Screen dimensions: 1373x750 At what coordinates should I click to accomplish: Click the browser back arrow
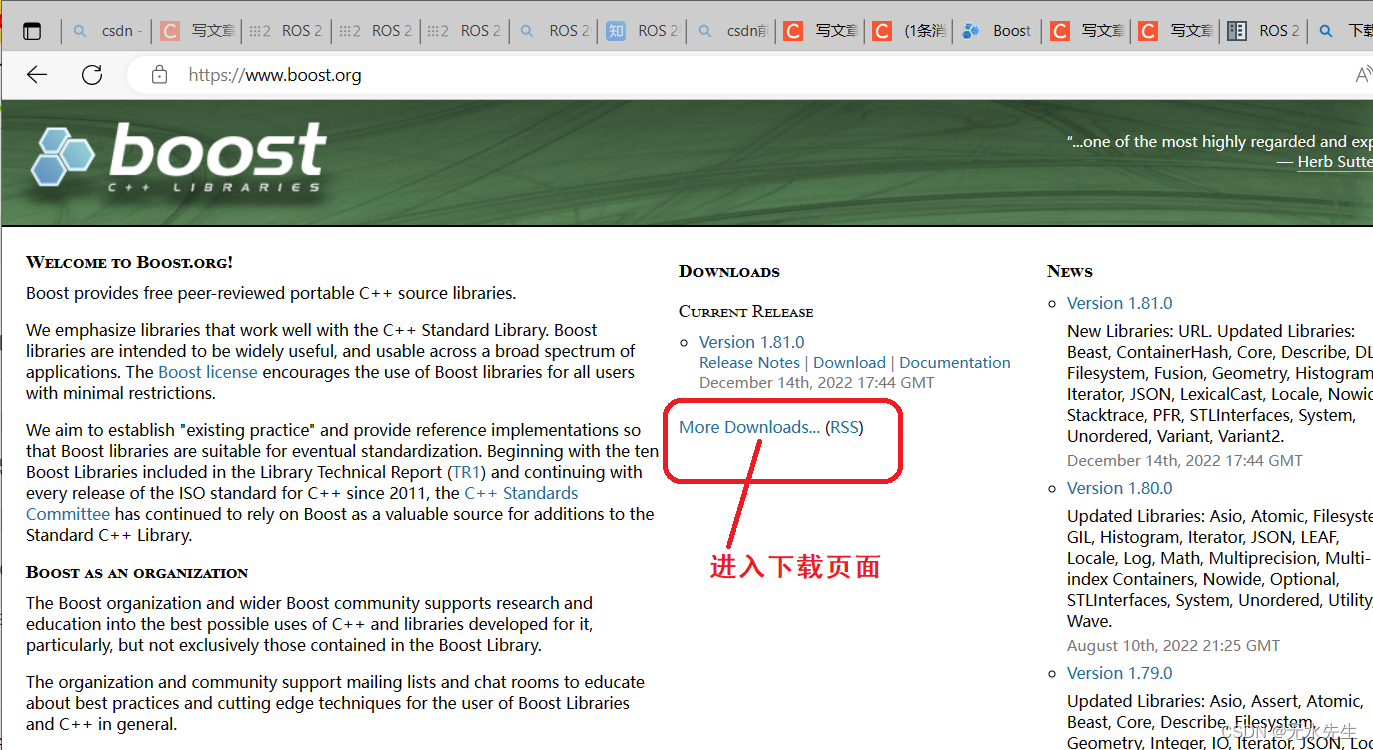[x=36, y=74]
